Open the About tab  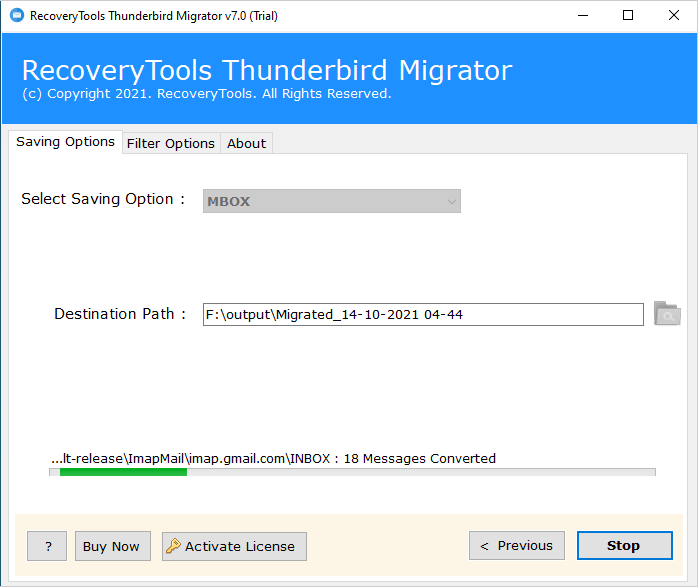(246, 144)
